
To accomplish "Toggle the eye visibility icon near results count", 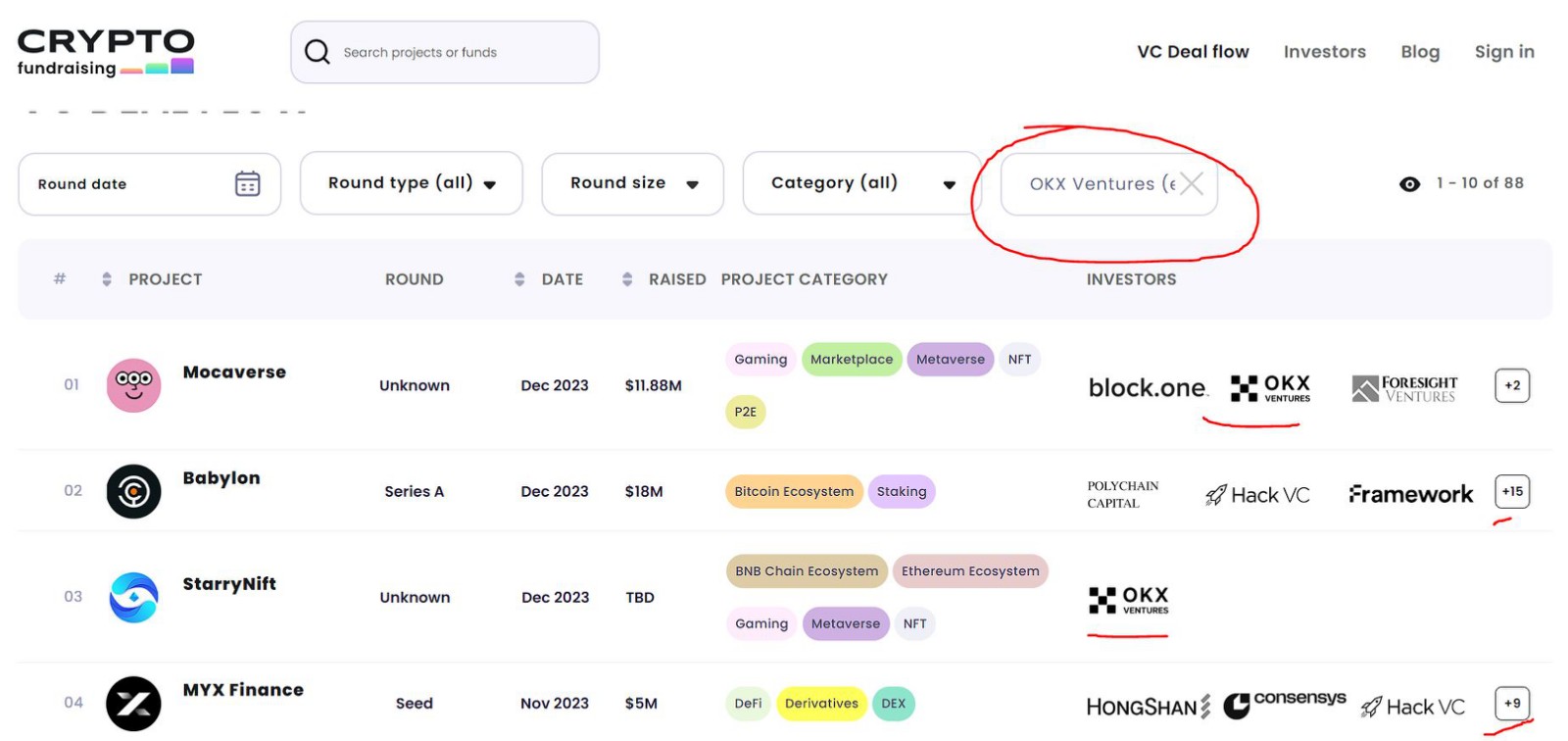I will click(x=1409, y=184).
